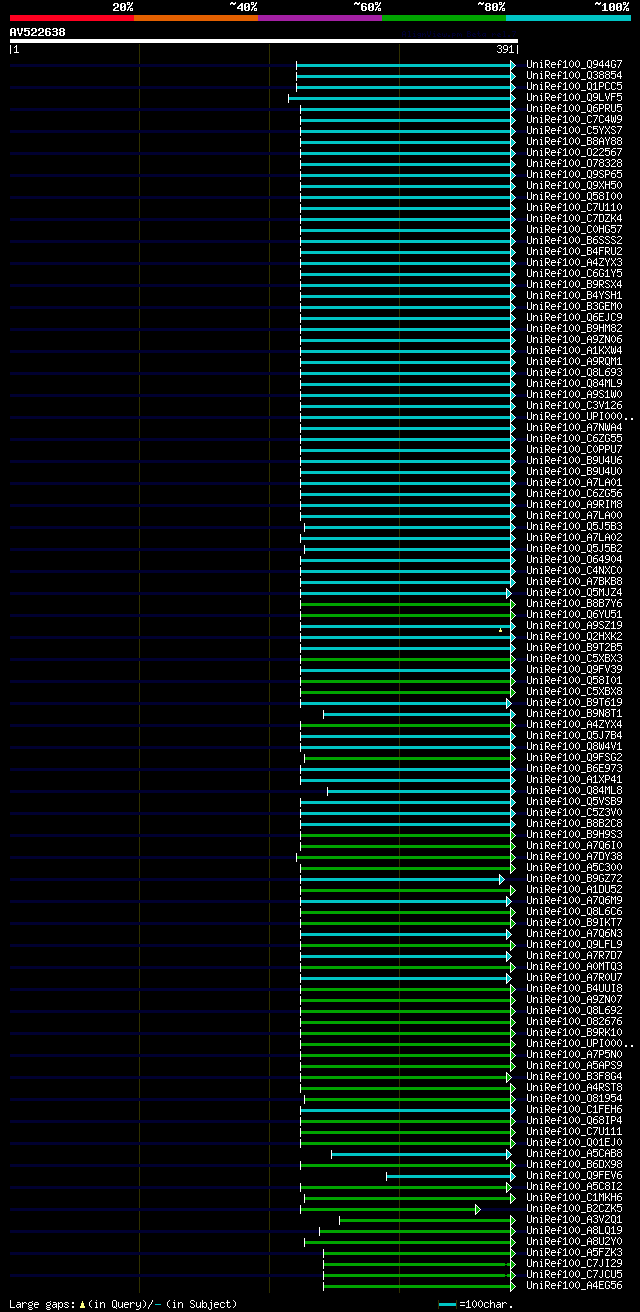Select label UniRef100_Q5MJZ4
This screenshot has width=640, height=1312.
click(x=574, y=592)
